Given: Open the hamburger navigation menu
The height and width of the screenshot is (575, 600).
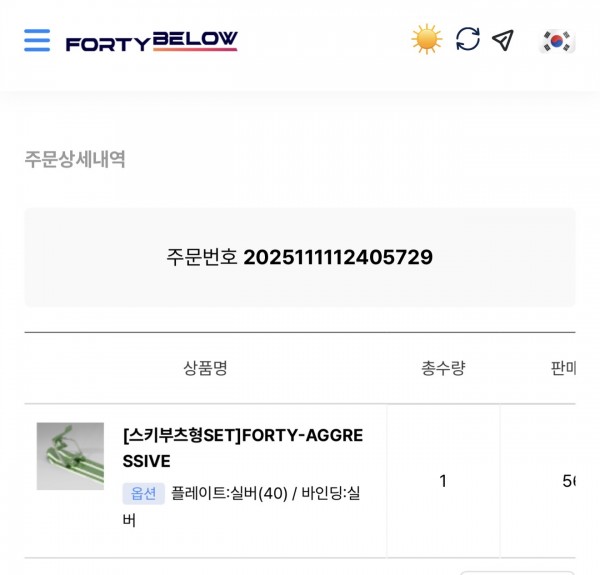Looking at the screenshot, I should coord(37,40).
